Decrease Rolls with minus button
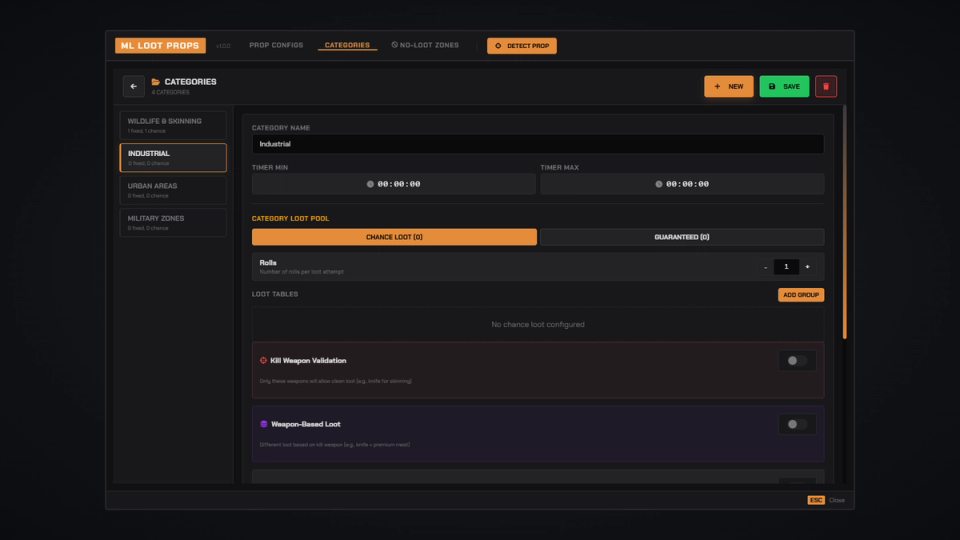960x540 pixels. tap(765, 267)
